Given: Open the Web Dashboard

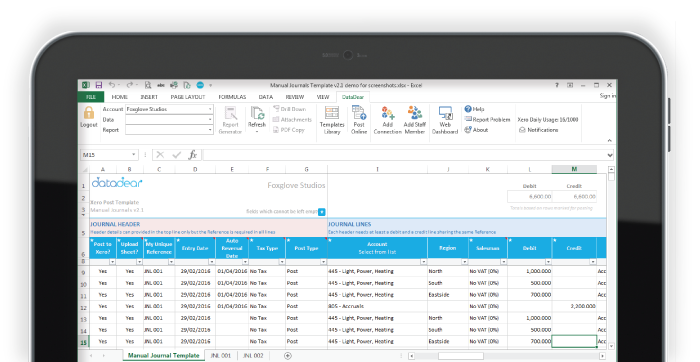Looking at the screenshot, I should [445, 120].
